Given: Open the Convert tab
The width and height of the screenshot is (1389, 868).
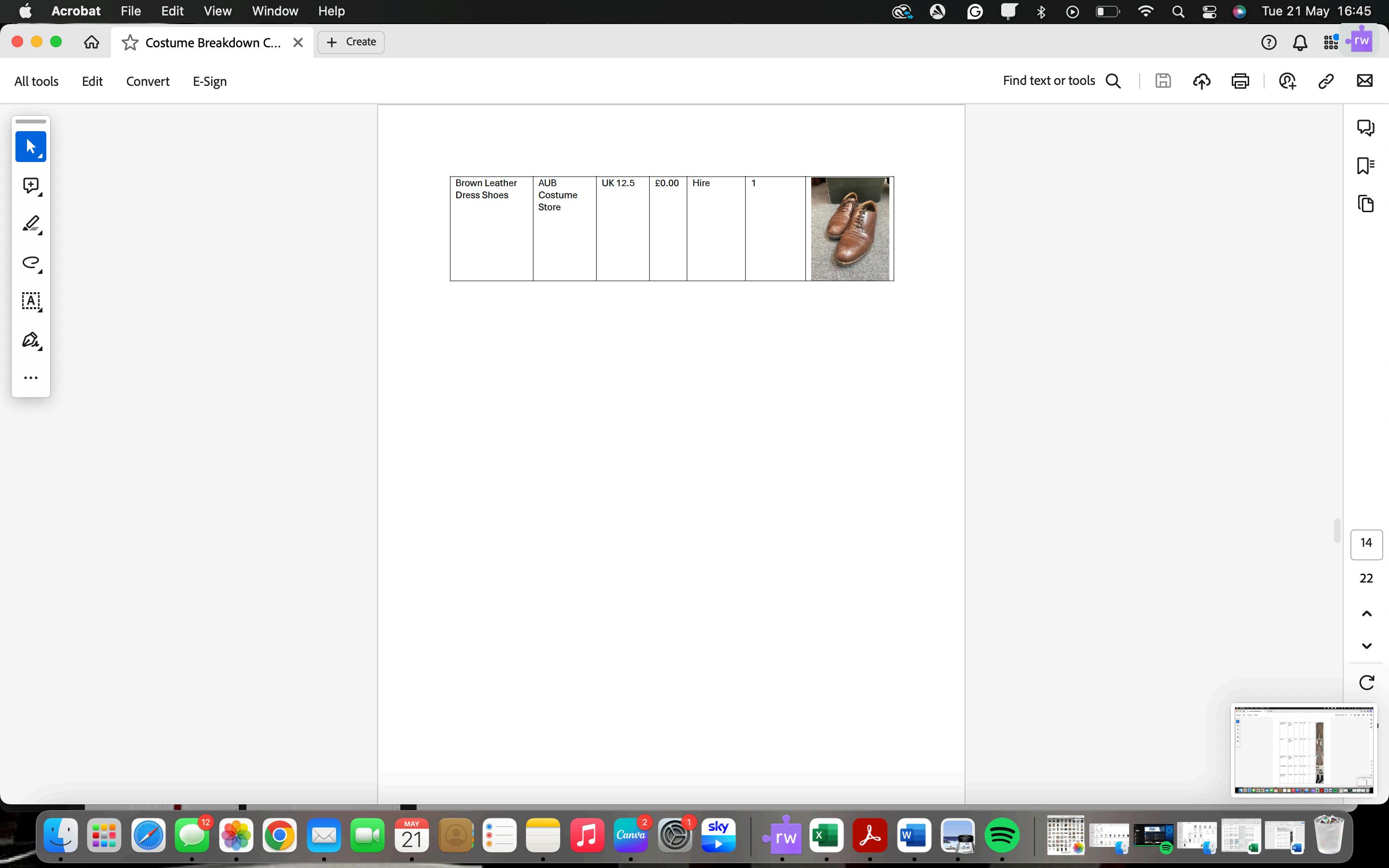Looking at the screenshot, I should coord(148,81).
